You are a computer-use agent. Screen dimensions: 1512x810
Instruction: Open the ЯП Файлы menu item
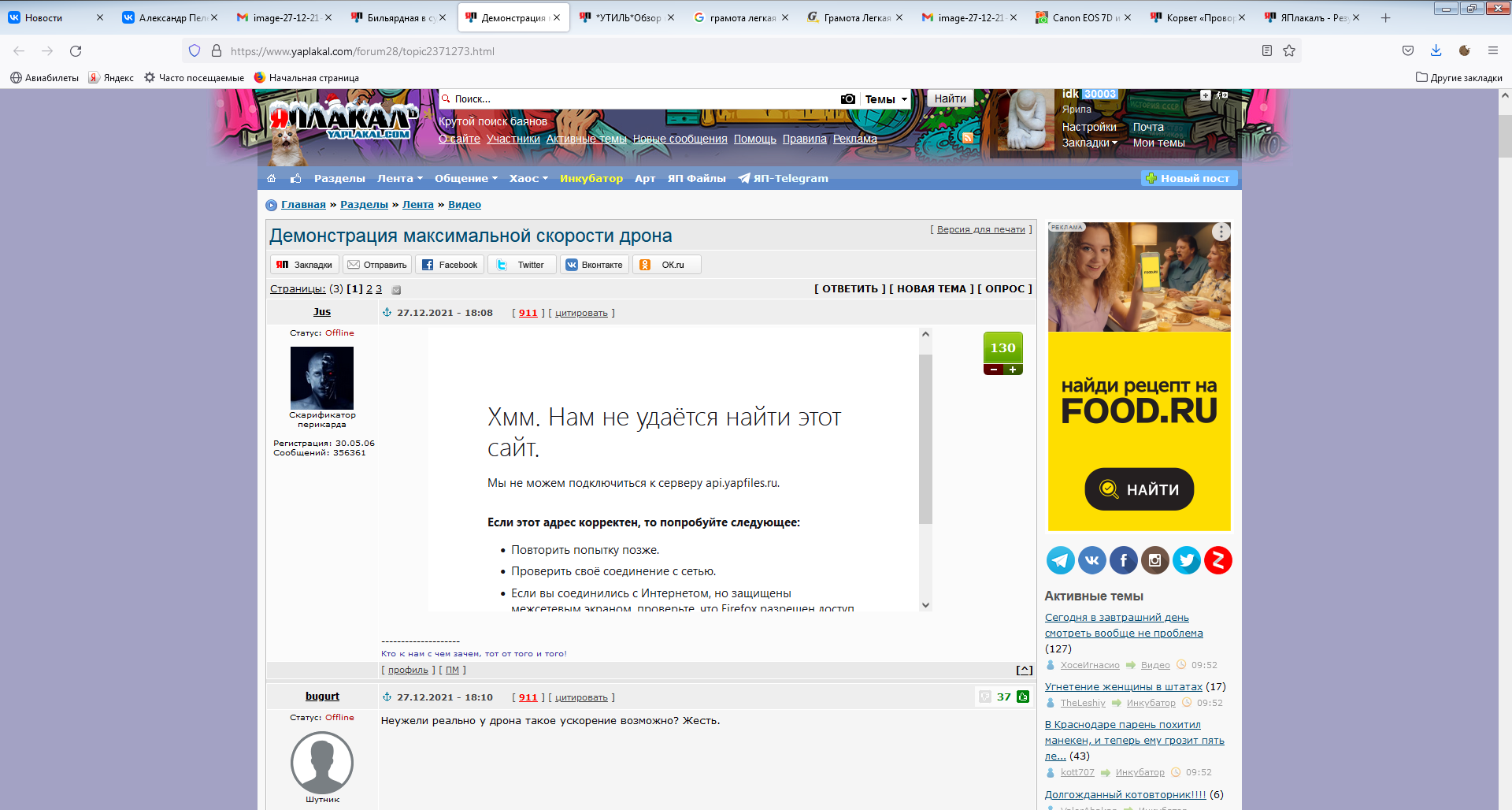click(x=697, y=179)
